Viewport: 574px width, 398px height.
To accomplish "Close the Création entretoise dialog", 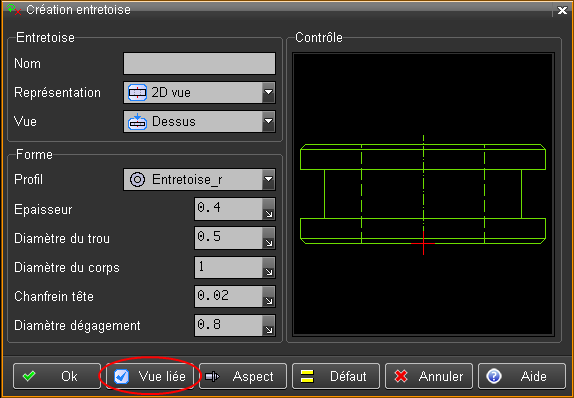I will tap(562, 10).
